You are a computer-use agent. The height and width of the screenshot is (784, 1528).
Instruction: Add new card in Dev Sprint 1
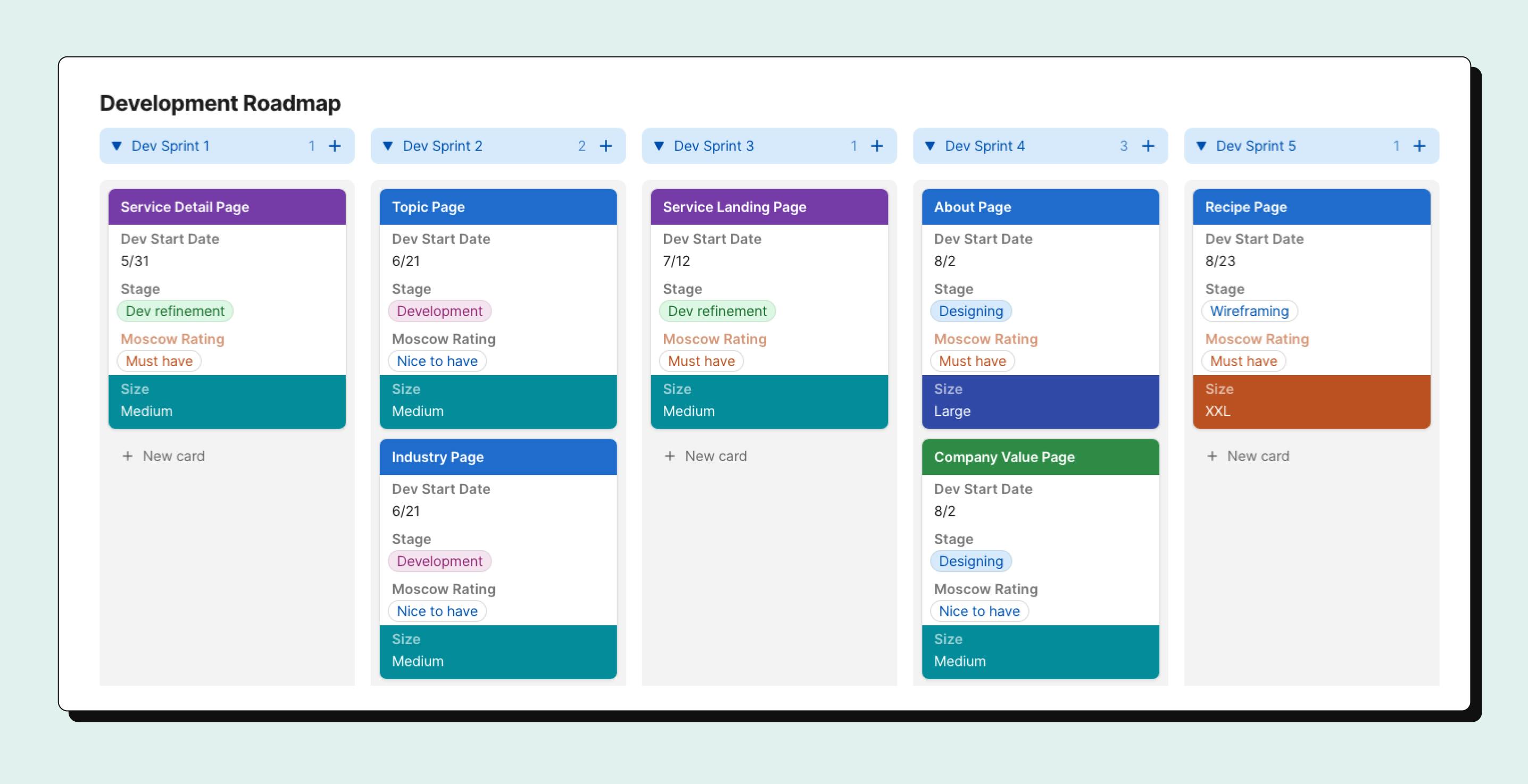[162, 455]
